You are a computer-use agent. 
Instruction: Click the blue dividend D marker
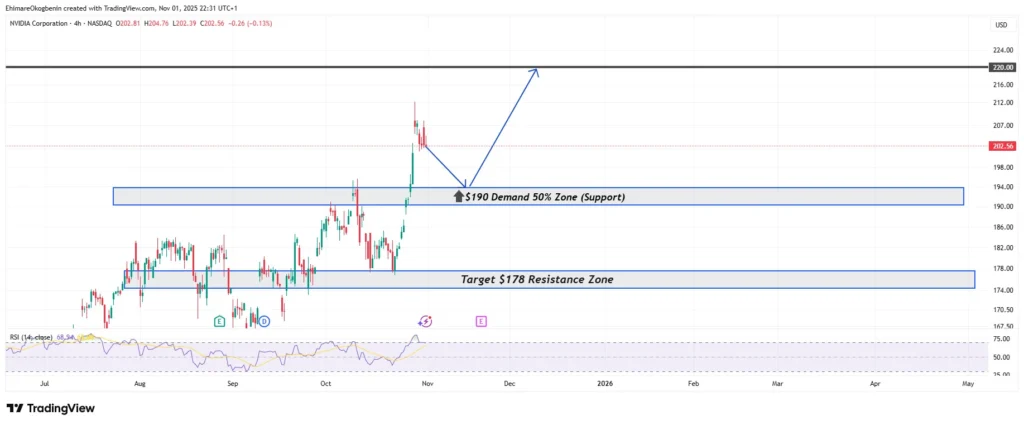(264, 321)
